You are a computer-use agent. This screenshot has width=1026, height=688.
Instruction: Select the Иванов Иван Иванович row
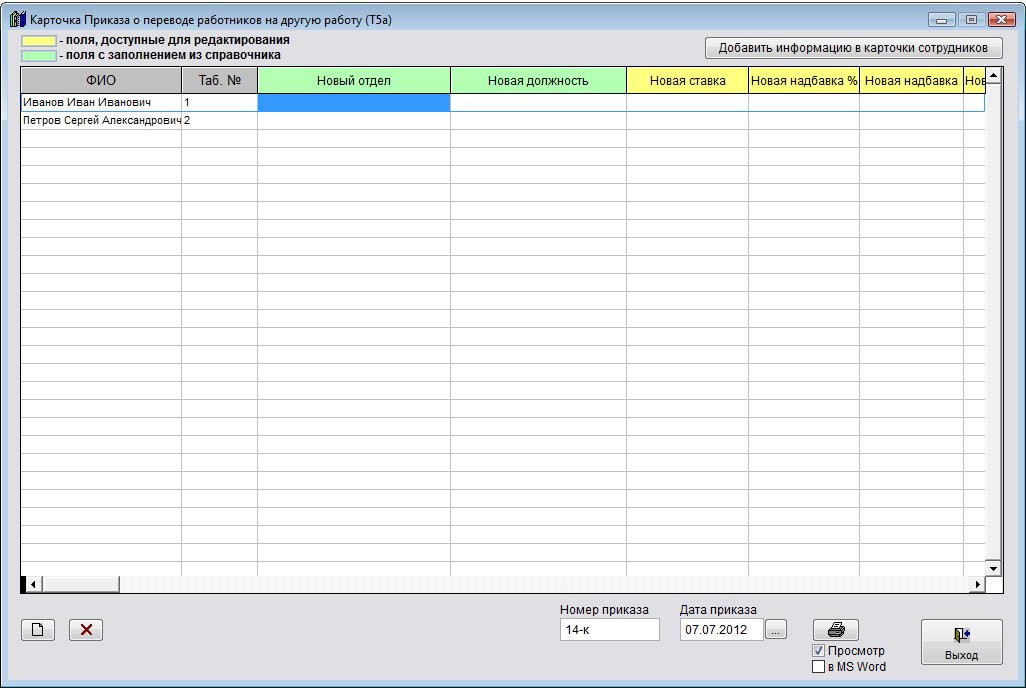[503, 102]
